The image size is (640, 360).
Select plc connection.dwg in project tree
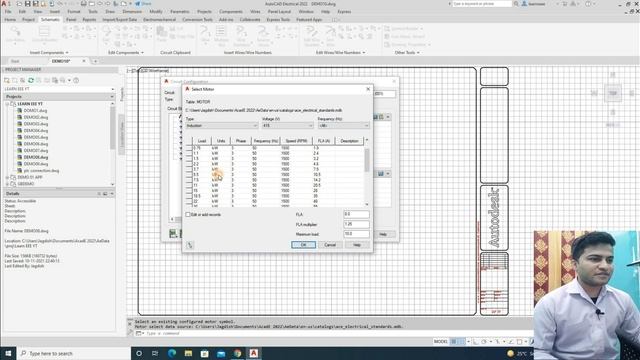point(41,171)
